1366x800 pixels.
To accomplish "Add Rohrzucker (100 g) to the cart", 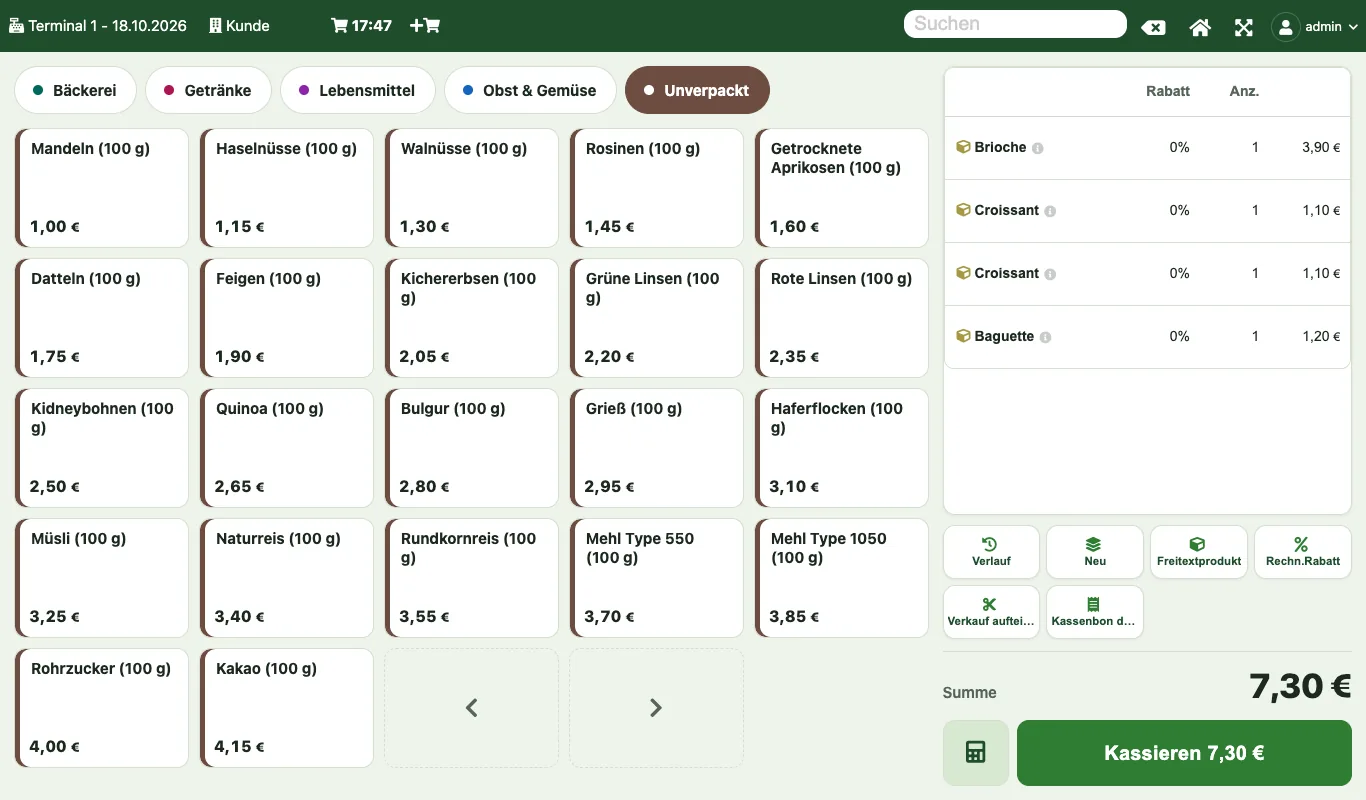I will point(102,708).
